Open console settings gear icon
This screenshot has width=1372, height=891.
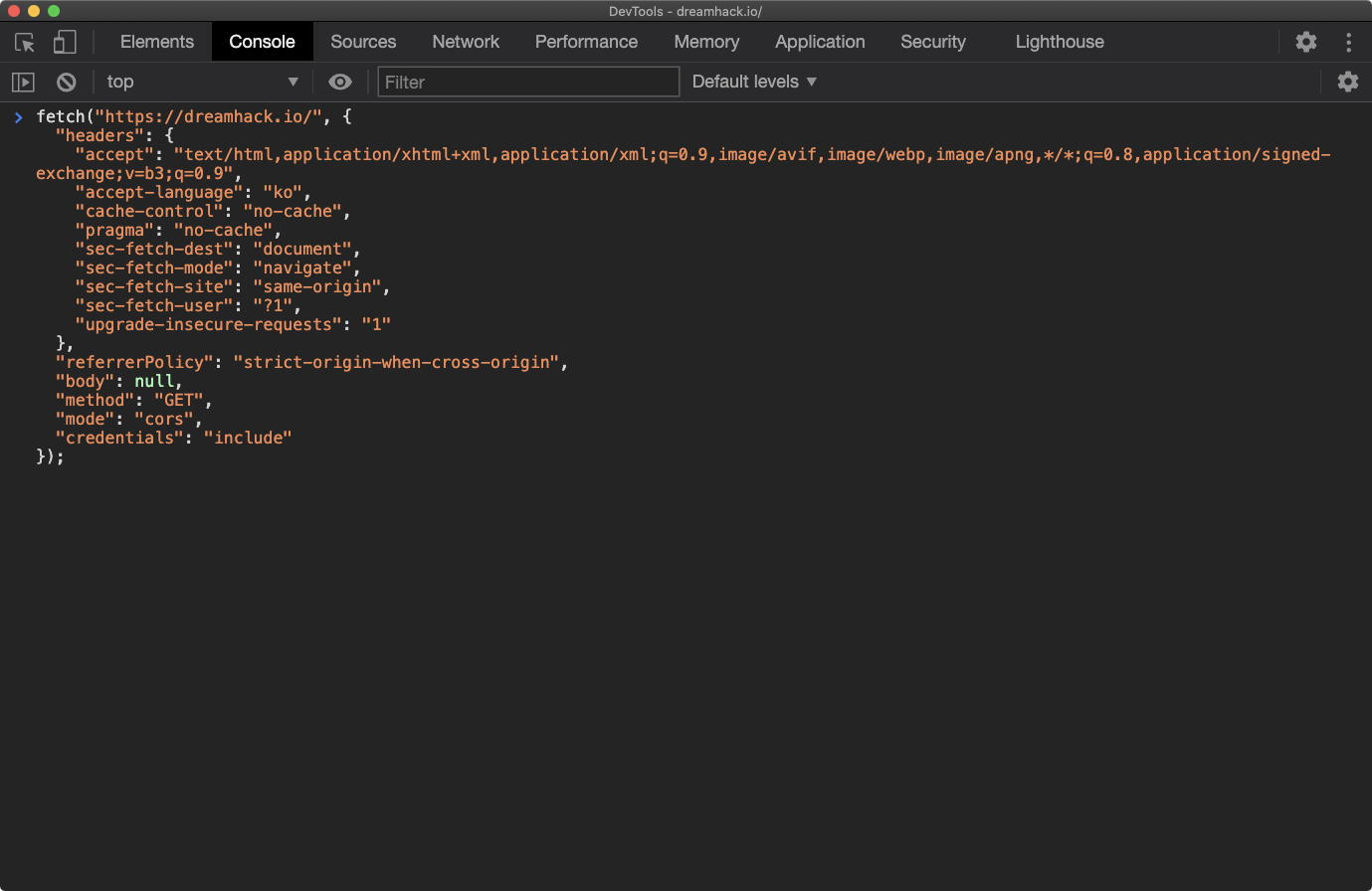1347,82
